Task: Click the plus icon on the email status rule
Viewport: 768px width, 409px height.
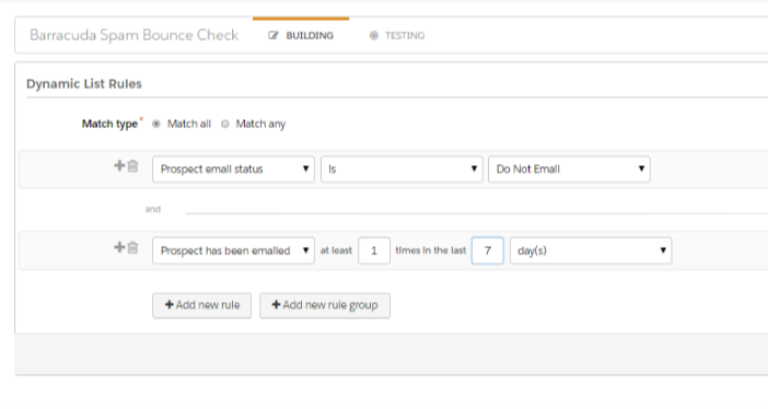Action: (119, 168)
